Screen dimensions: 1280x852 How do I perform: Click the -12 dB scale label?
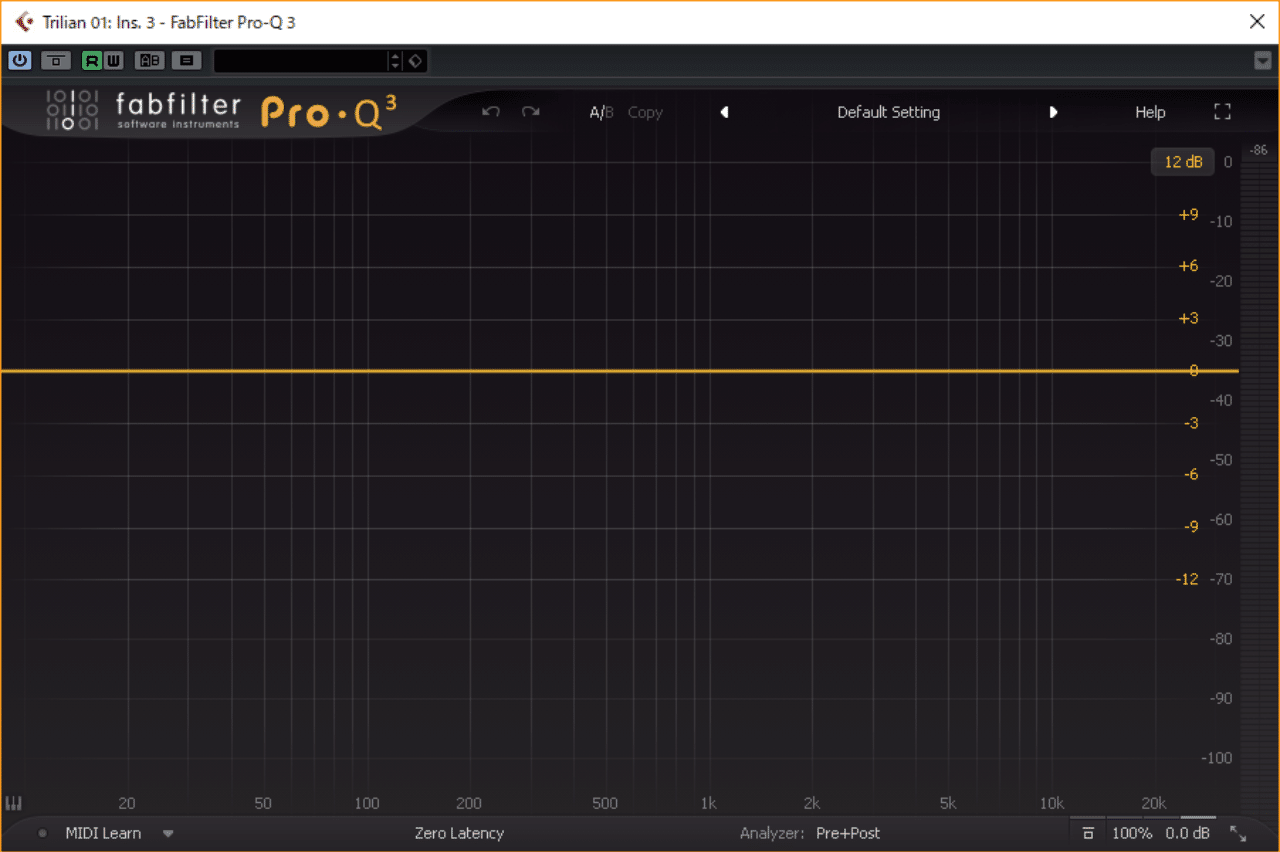(1187, 579)
